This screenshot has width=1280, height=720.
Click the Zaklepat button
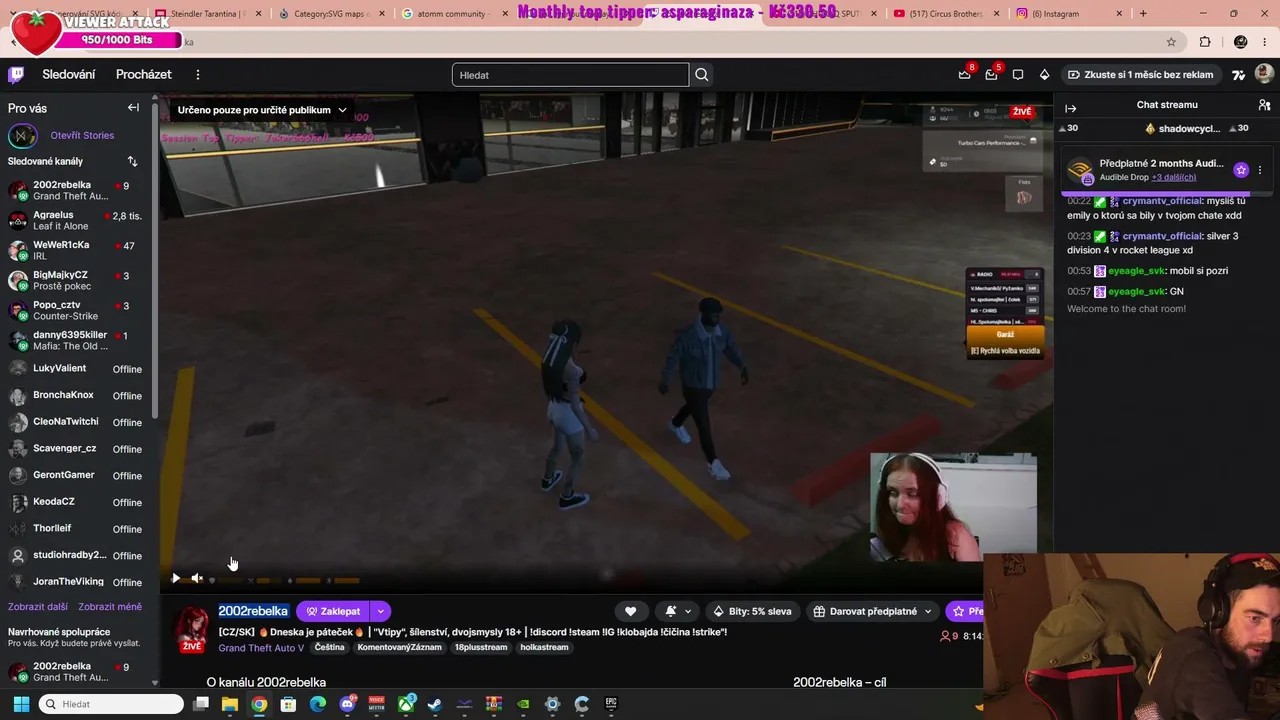pyautogui.click(x=332, y=611)
